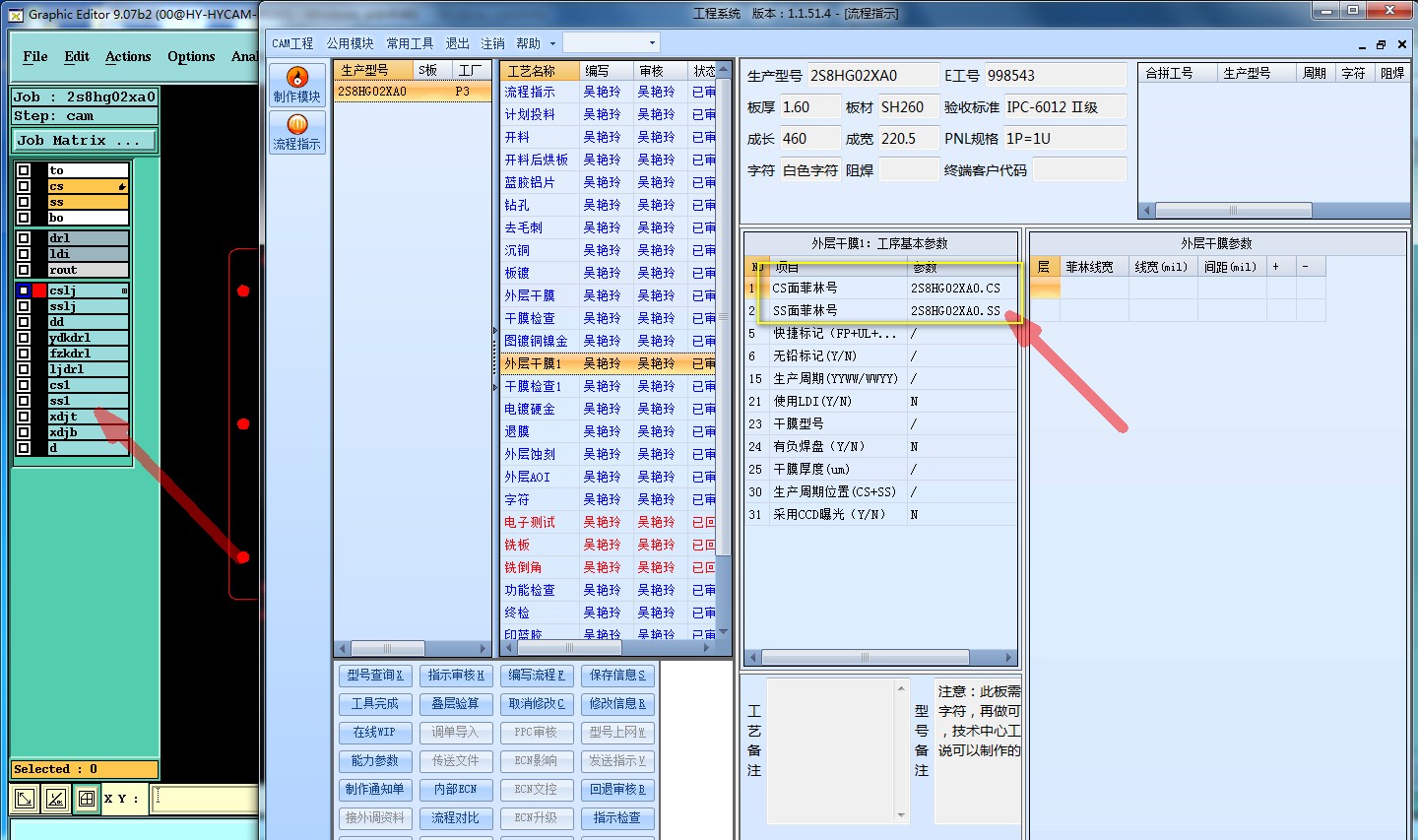Click the 回退审核 button

click(x=617, y=790)
